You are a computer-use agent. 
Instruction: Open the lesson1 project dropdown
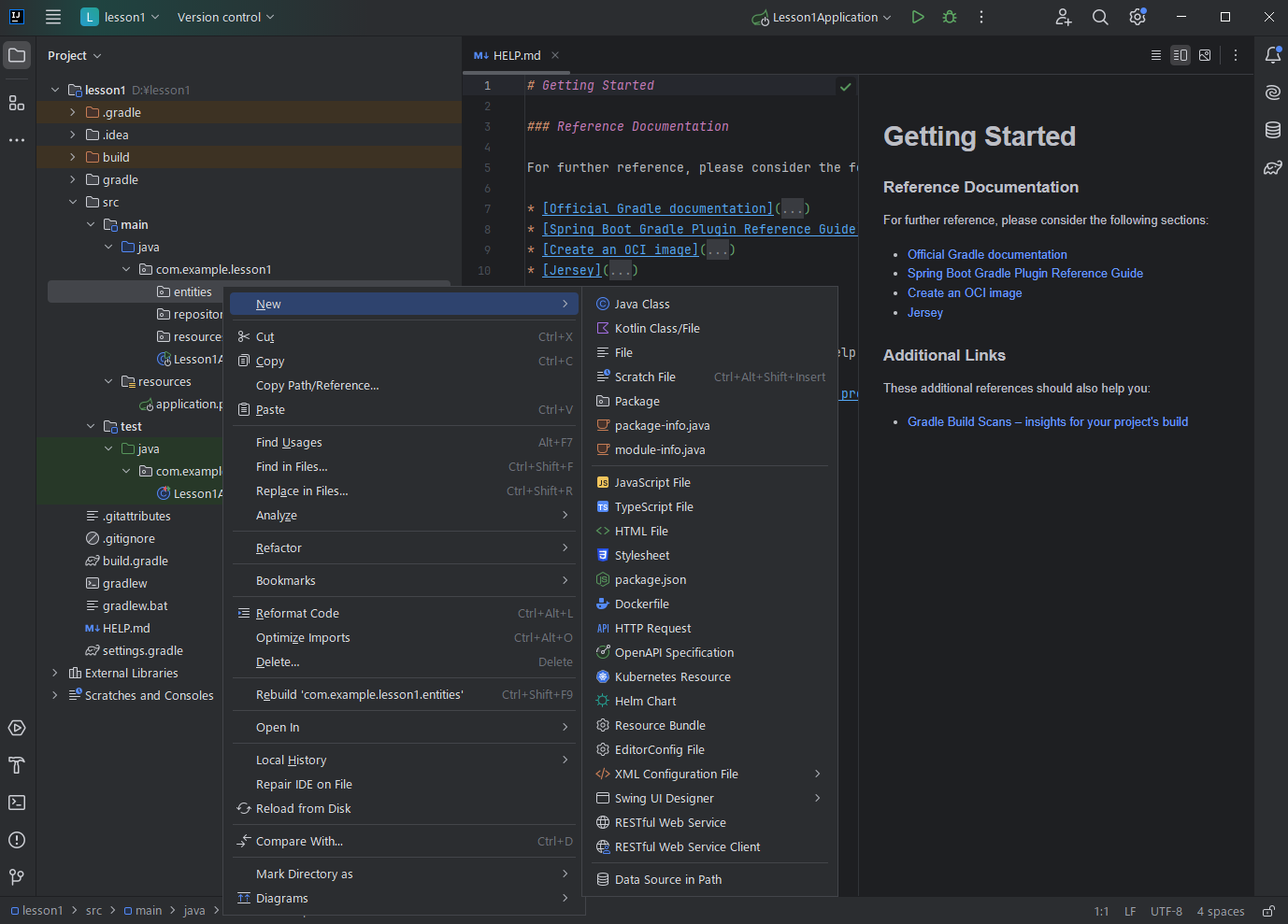coord(120,17)
